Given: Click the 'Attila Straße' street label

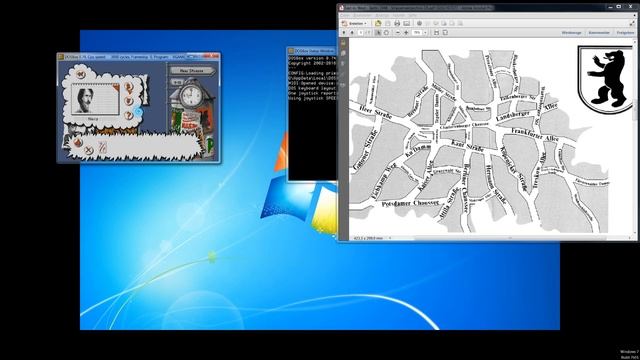Looking at the screenshot, I should [450, 204].
